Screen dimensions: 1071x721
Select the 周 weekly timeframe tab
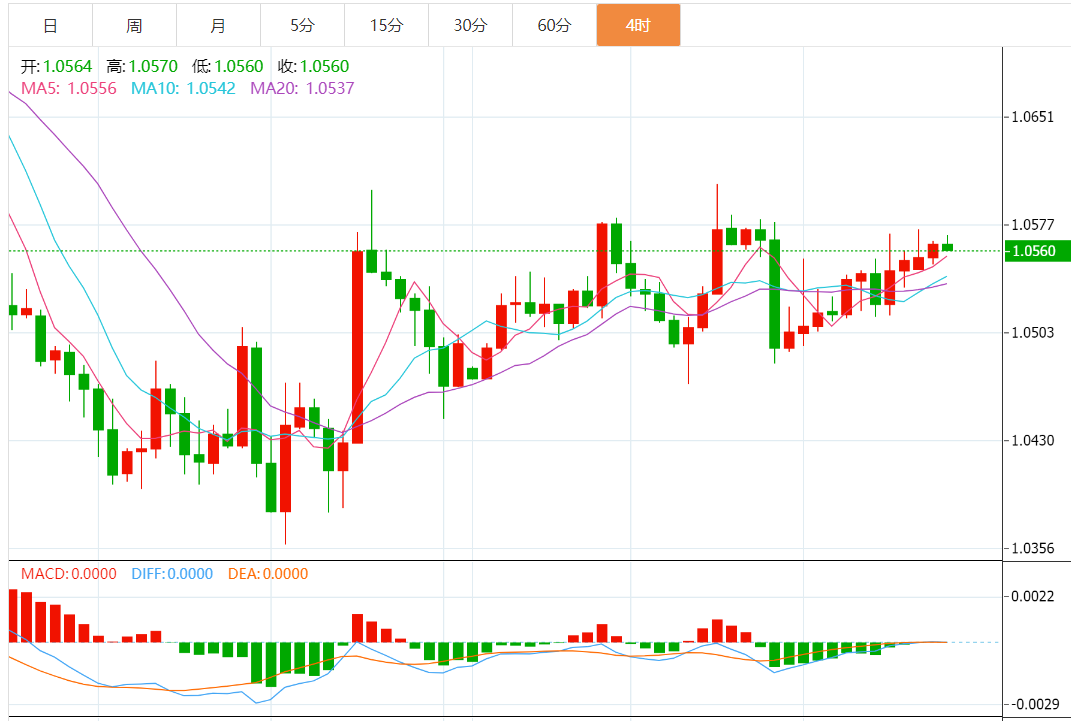[x=135, y=25]
